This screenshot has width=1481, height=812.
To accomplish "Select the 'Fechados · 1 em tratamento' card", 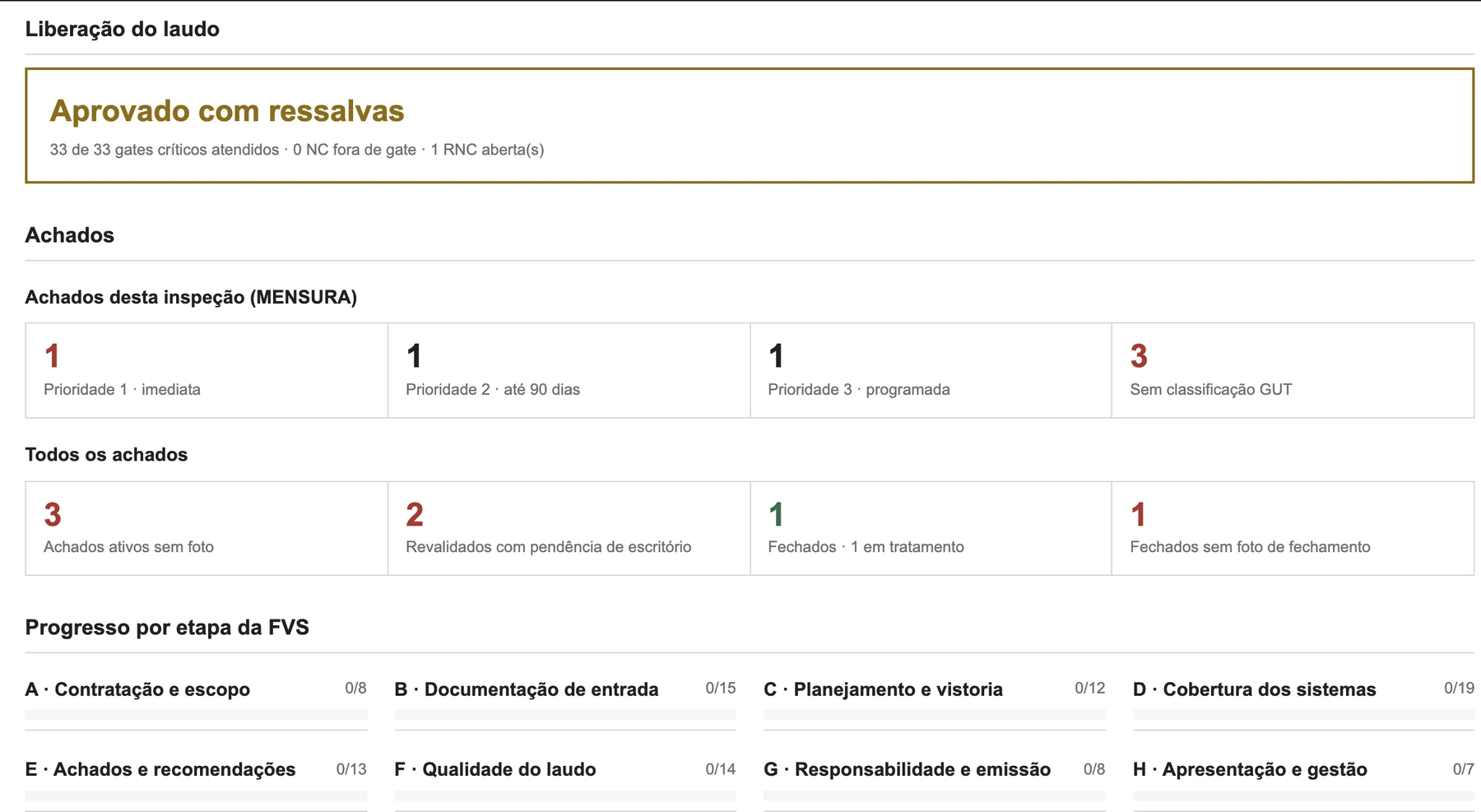I will (931, 528).
